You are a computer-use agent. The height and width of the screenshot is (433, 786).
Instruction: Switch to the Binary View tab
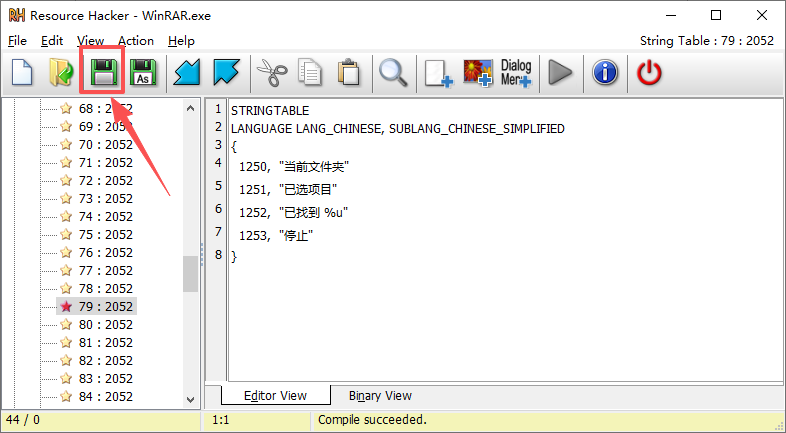tap(380, 395)
